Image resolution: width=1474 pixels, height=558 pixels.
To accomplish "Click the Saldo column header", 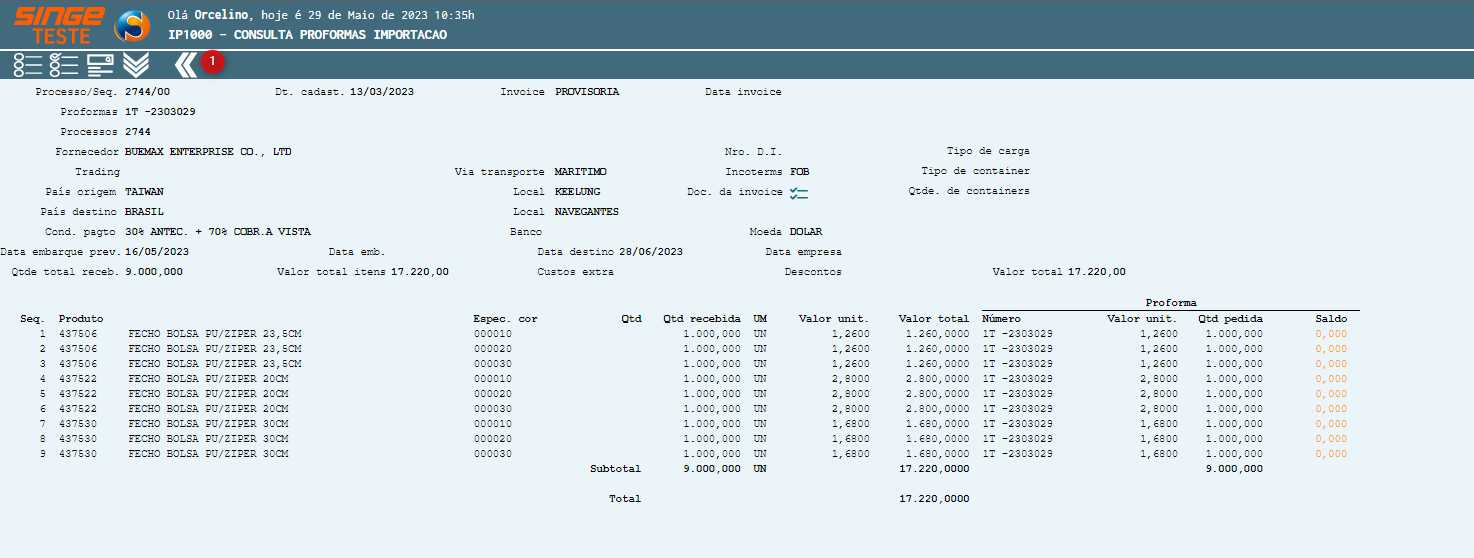I will click(x=1331, y=319).
